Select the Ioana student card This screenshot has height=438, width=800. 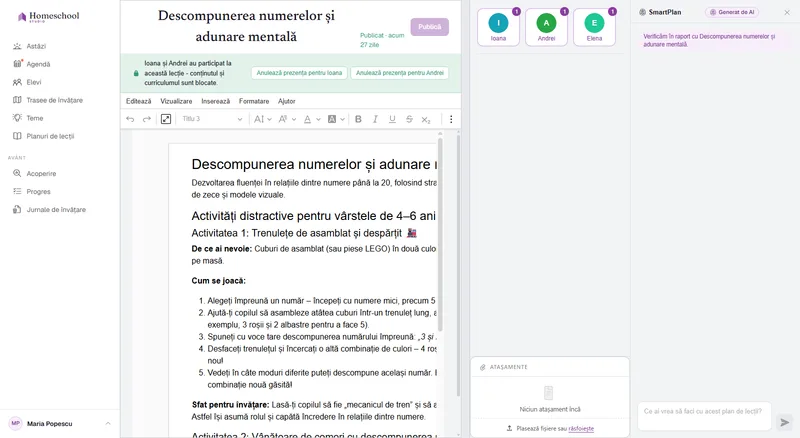(498, 27)
